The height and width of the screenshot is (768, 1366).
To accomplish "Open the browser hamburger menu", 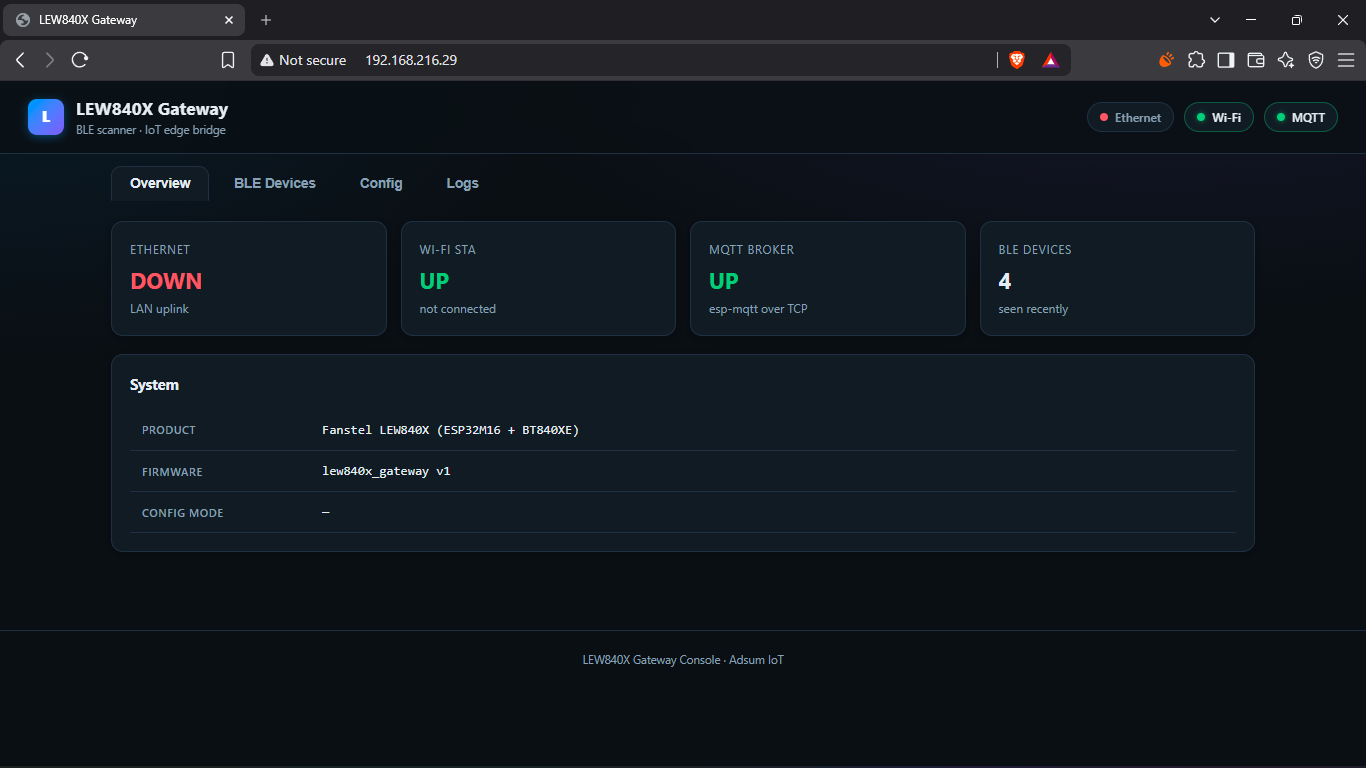I will [x=1346, y=60].
